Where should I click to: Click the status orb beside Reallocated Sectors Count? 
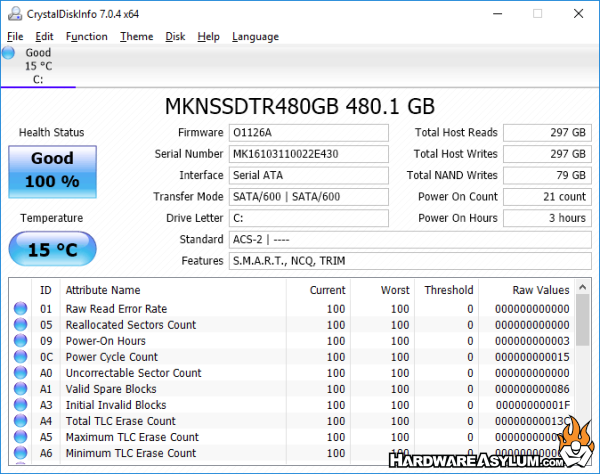pos(20,325)
